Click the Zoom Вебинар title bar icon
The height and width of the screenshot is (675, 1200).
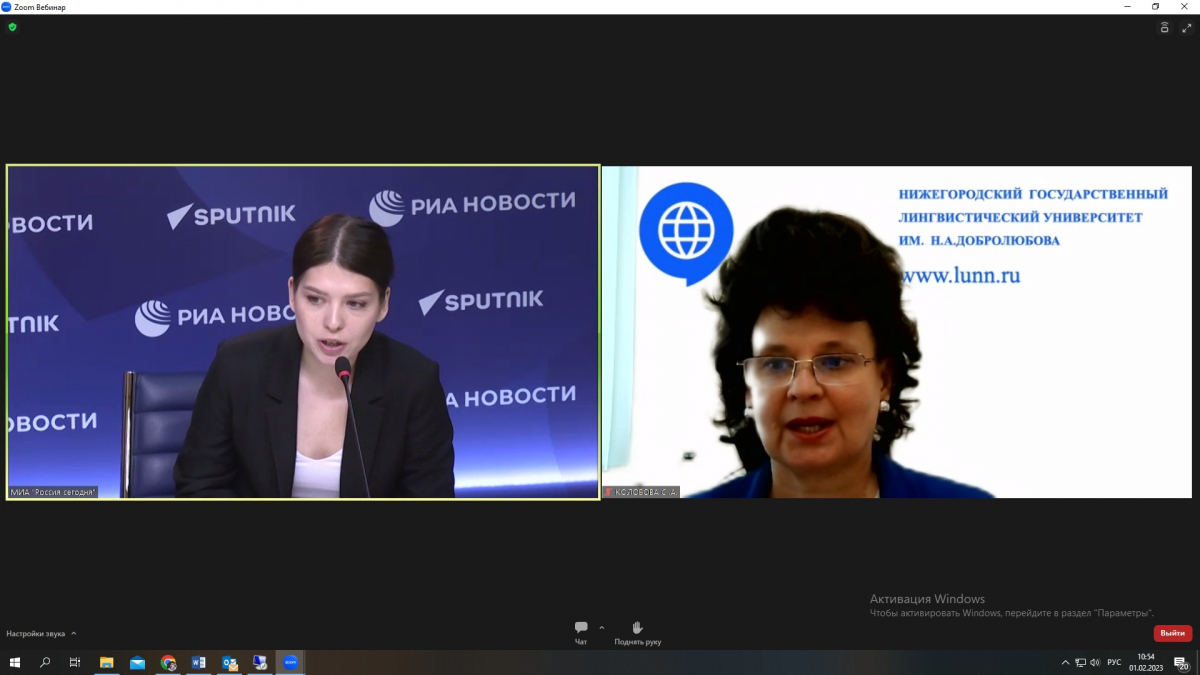6,7
